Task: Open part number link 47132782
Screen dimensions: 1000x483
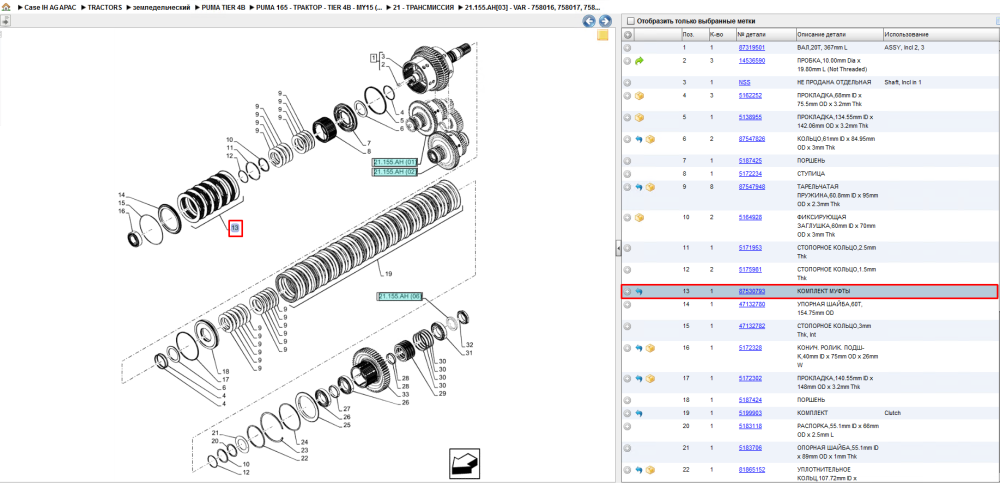Action: (x=752, y=326)
